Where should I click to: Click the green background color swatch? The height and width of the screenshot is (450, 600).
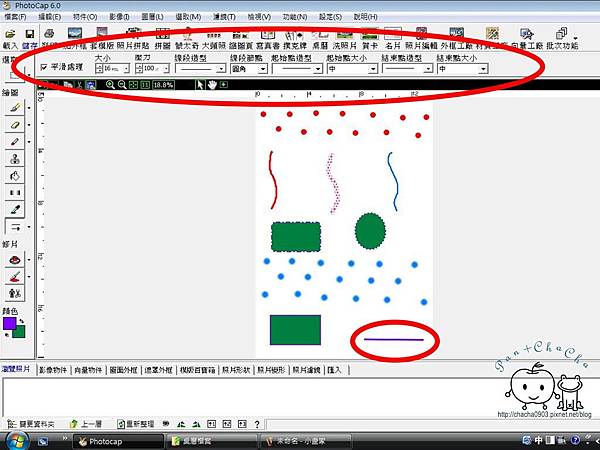(x=20, y=333)
